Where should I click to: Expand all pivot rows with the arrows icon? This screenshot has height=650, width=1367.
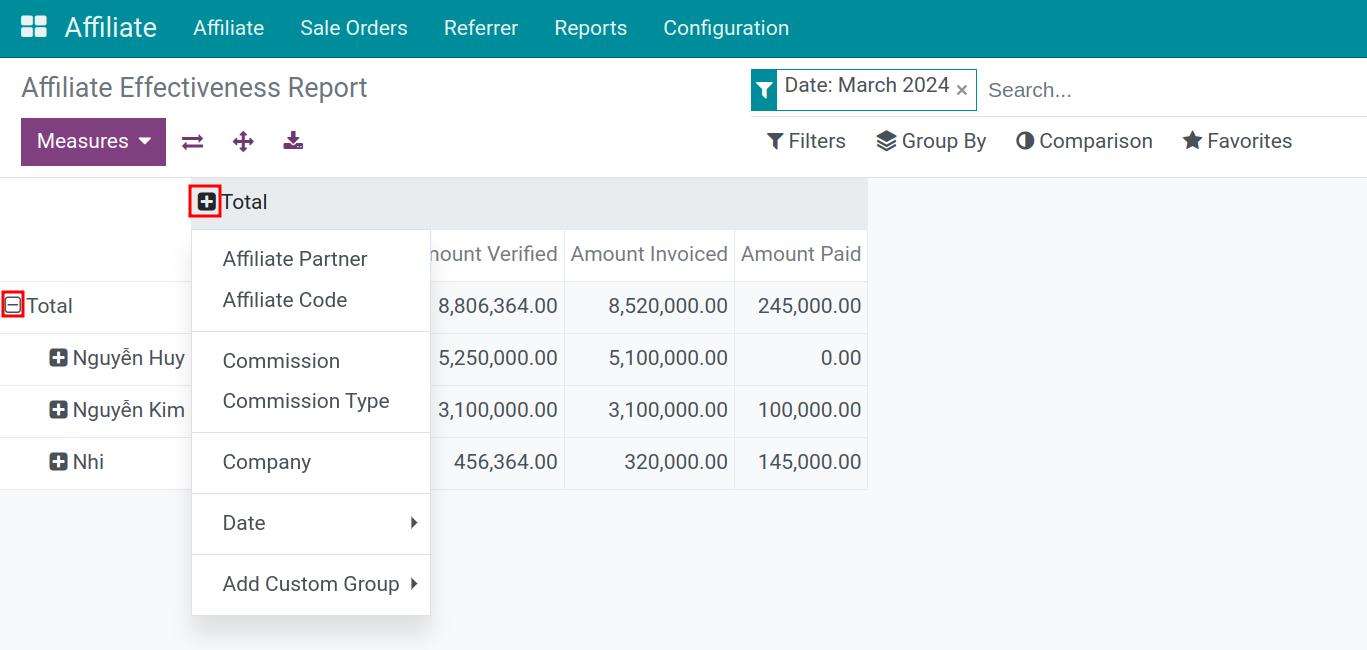pyautogui.click(x=243, y=142)
